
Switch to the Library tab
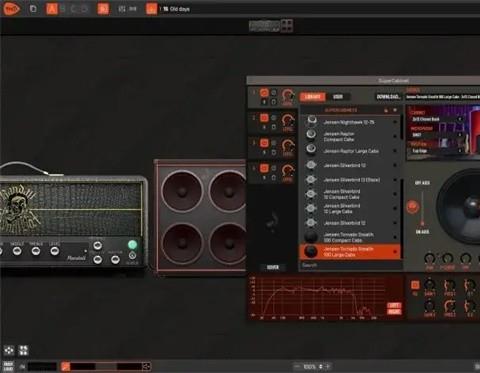(312, 97)
